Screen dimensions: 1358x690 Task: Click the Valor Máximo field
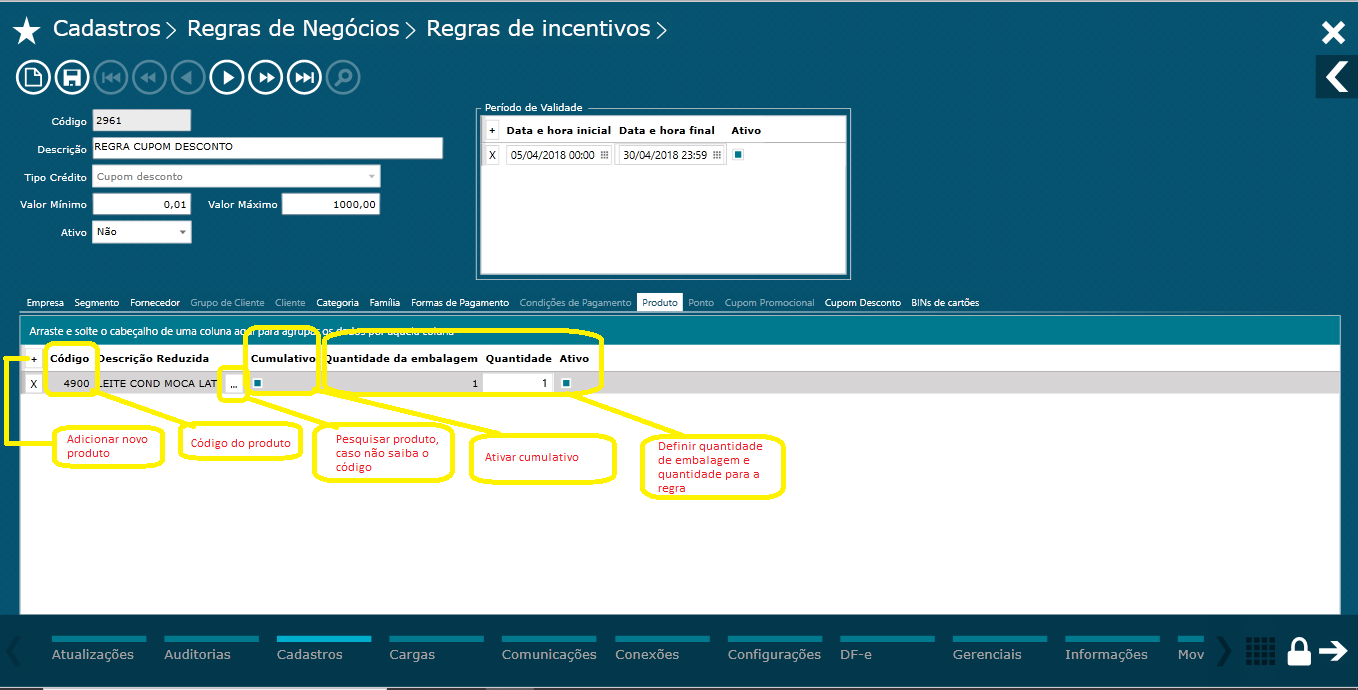(x=331, y=204)
